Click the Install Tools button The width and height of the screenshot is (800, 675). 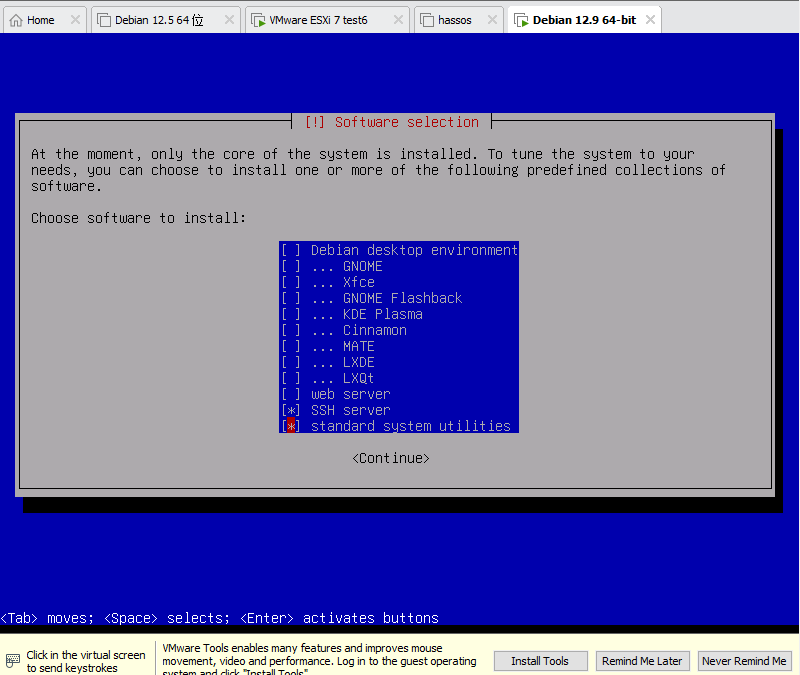(x=540, y=661)
